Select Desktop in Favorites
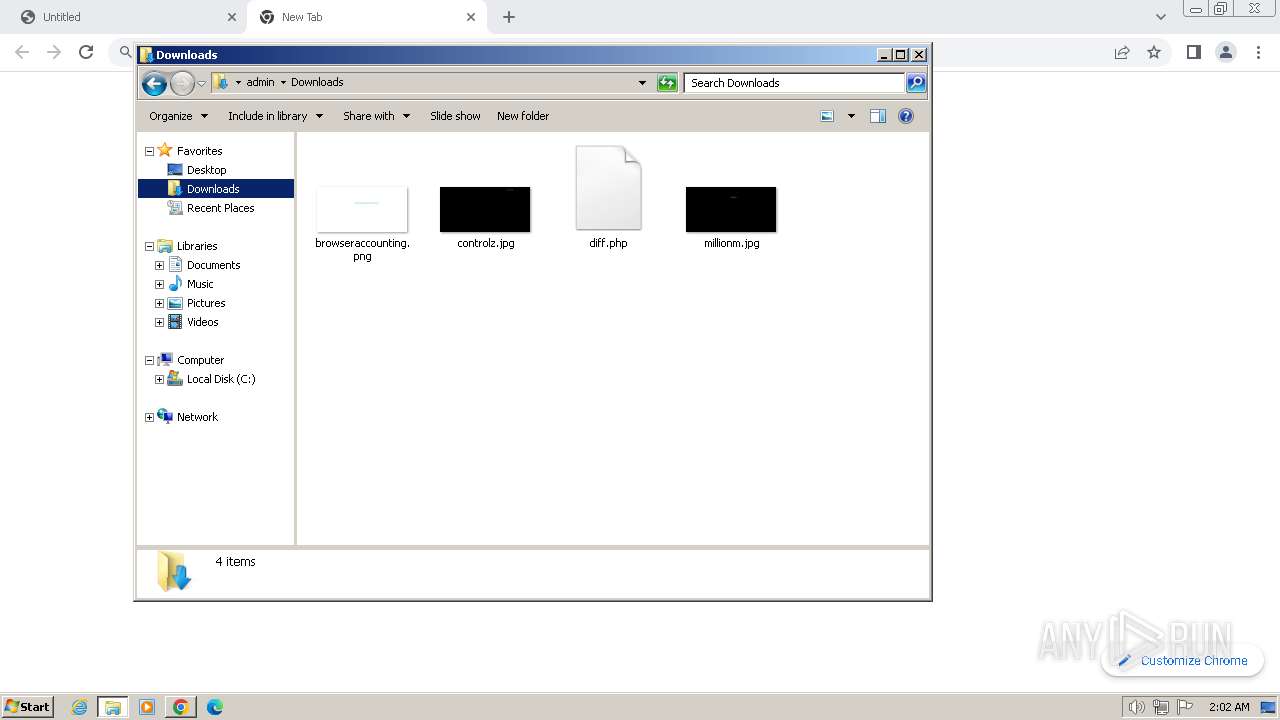Viewport: 1280px width, 720px height. click(x=206, y=170)
